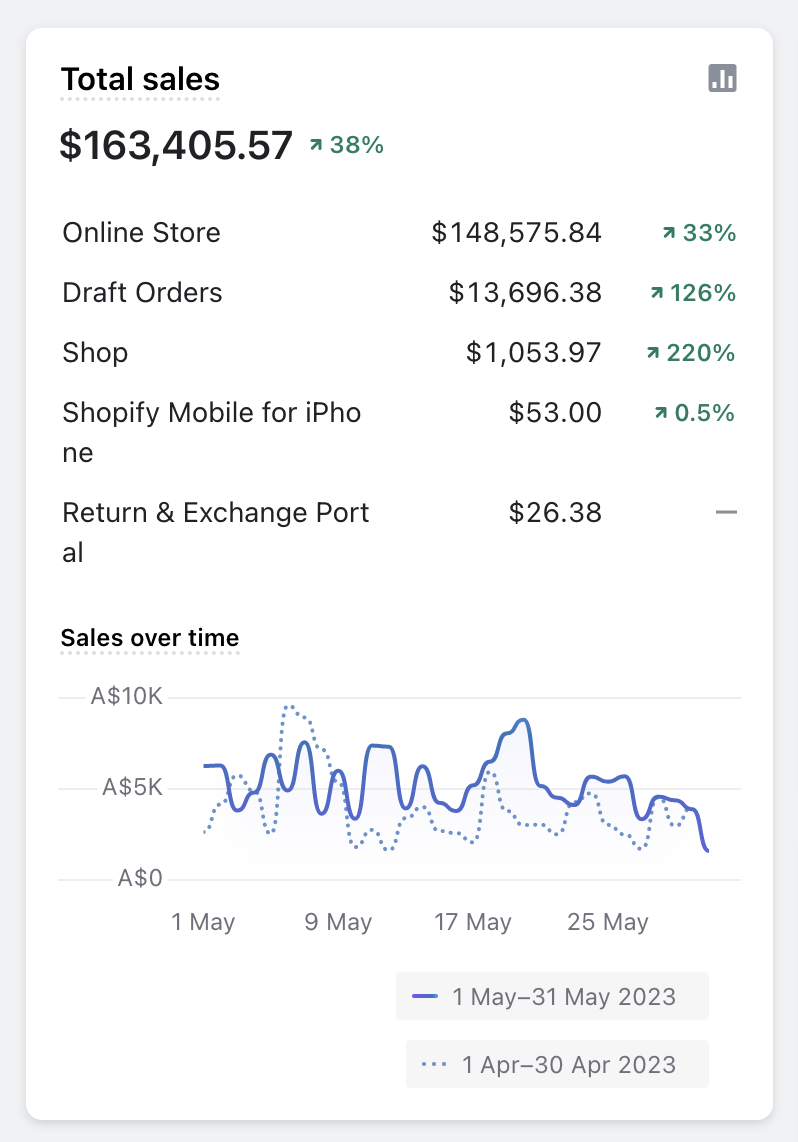798x1142 pixels.
Task: Click the dash next to Return & Exchange Portal
Action: (726, 513)
